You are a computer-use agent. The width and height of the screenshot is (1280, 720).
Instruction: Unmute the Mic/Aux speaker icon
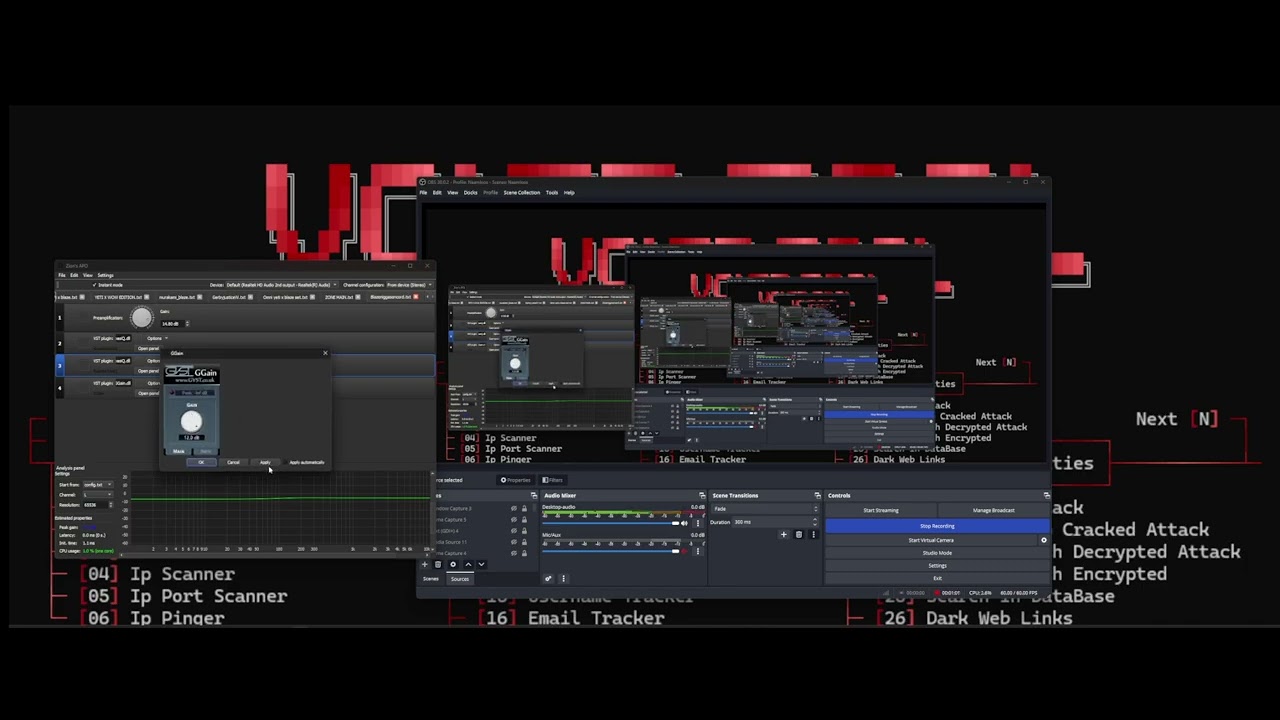tap(684, 551)
